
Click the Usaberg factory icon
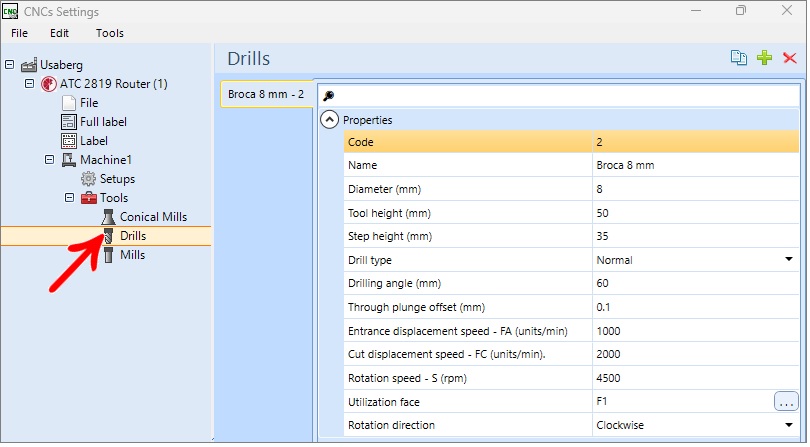tap(29, 65)
